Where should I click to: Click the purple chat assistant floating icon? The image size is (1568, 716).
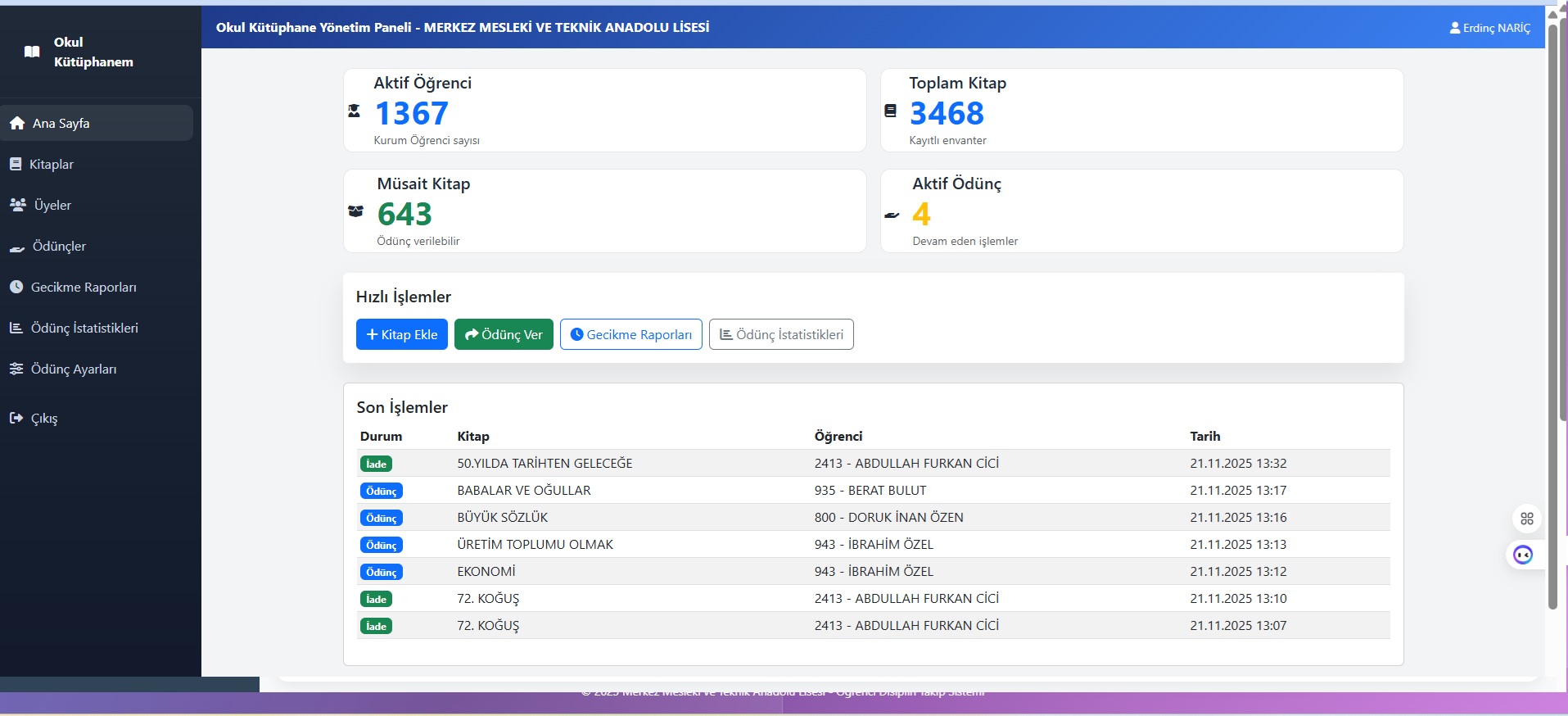click(1522, 555)
